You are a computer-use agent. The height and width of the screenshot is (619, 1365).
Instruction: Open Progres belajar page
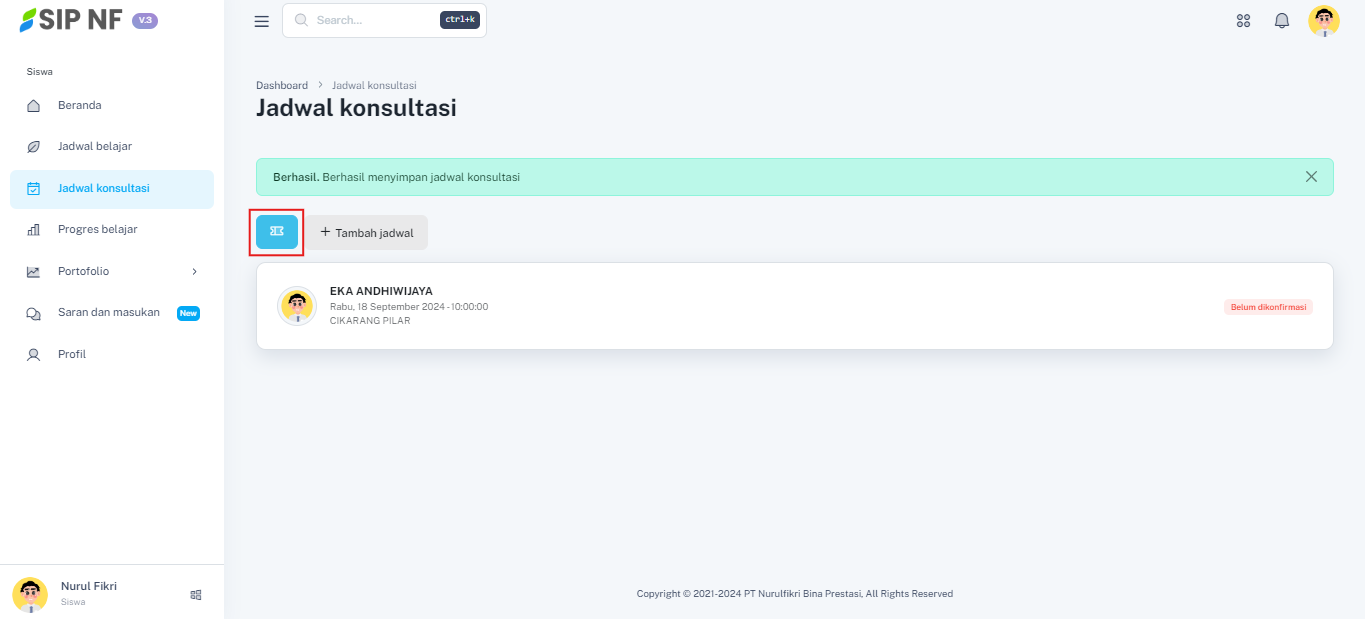(97, 230)
